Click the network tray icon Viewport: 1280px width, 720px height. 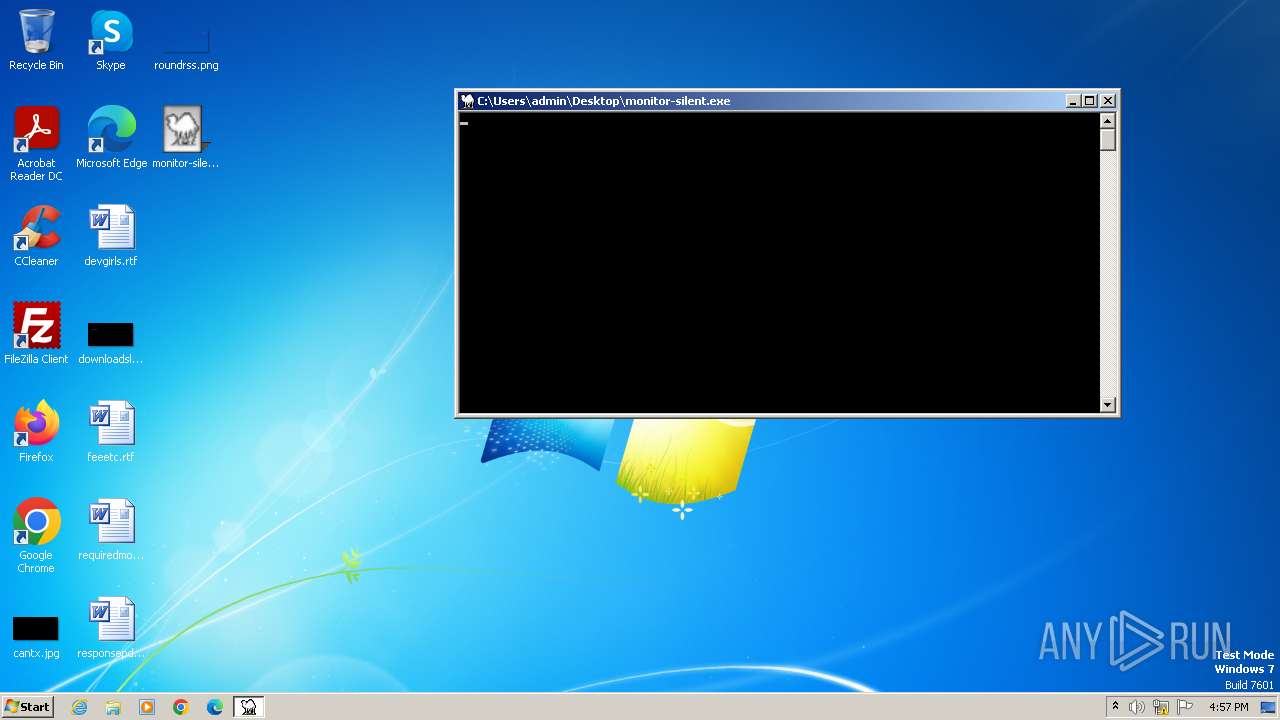[1161, 707]
